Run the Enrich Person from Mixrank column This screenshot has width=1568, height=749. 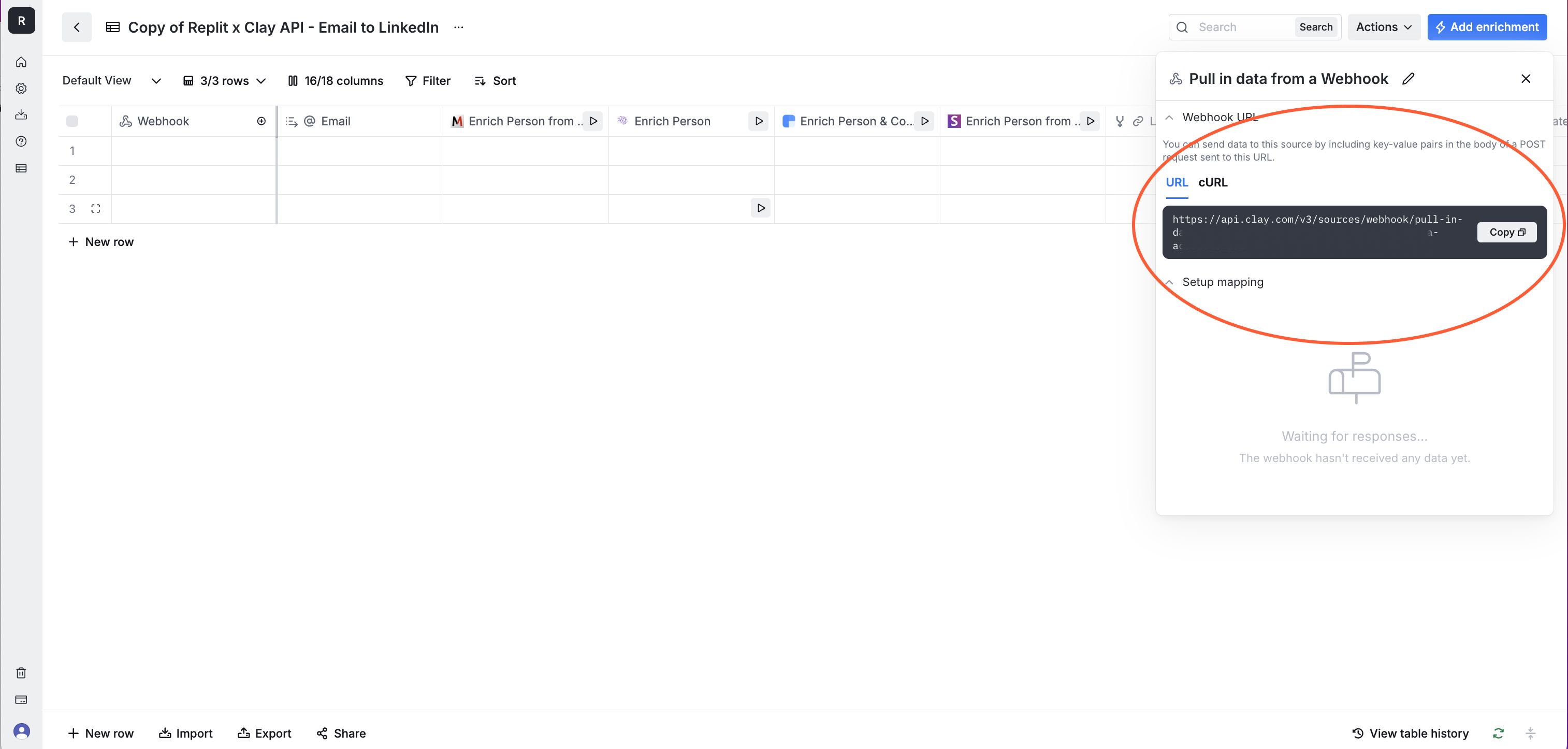point(593,121)
